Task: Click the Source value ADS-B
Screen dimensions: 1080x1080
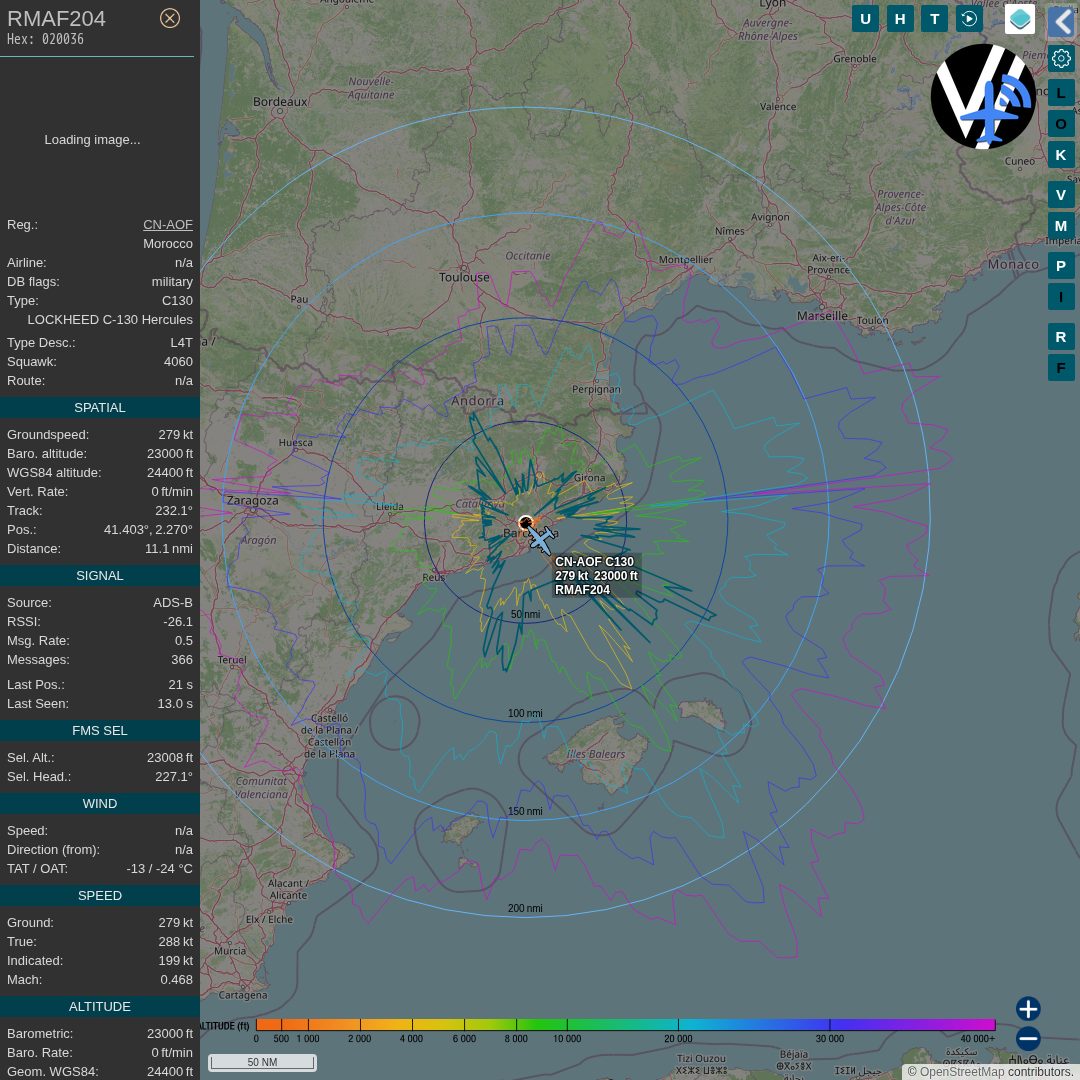Action: coord(173,603)
